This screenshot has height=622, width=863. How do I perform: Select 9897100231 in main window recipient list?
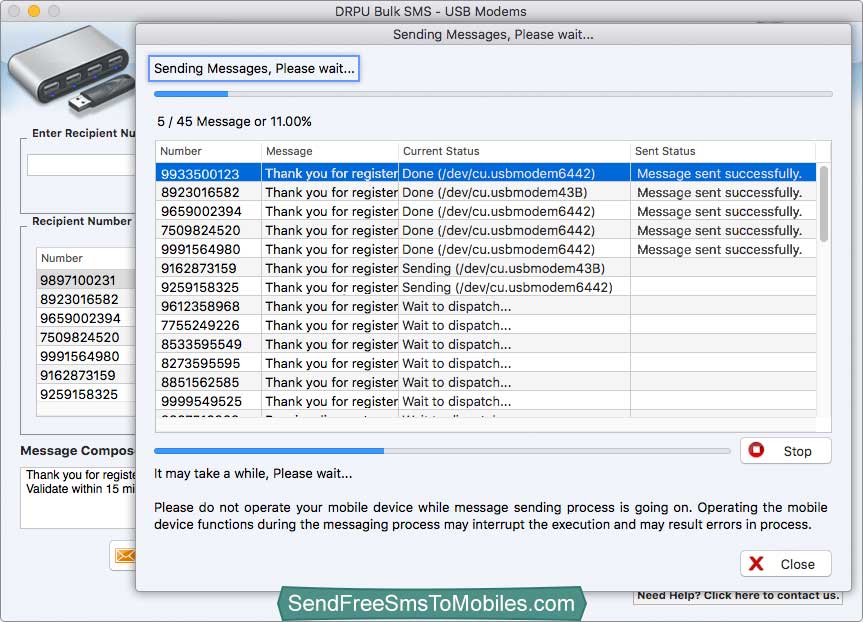(86, 280)
